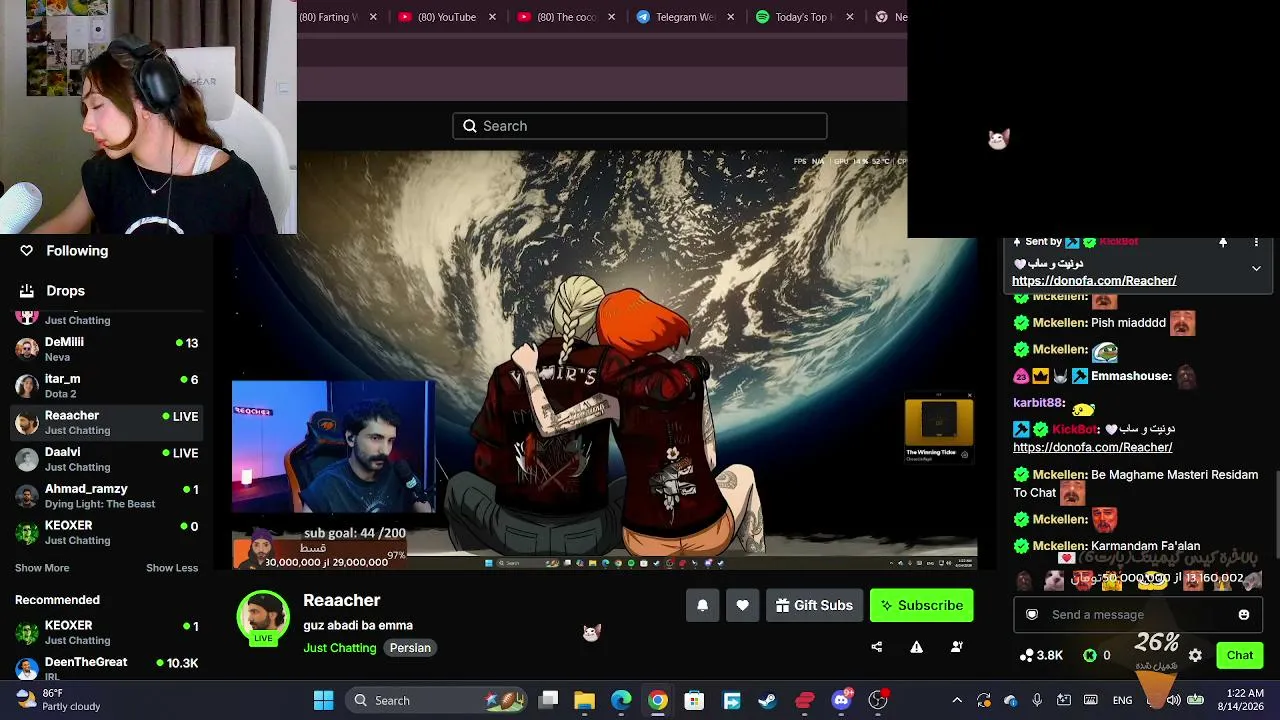
Task: Click the Gift Subs button
Action: click(814, 605)
